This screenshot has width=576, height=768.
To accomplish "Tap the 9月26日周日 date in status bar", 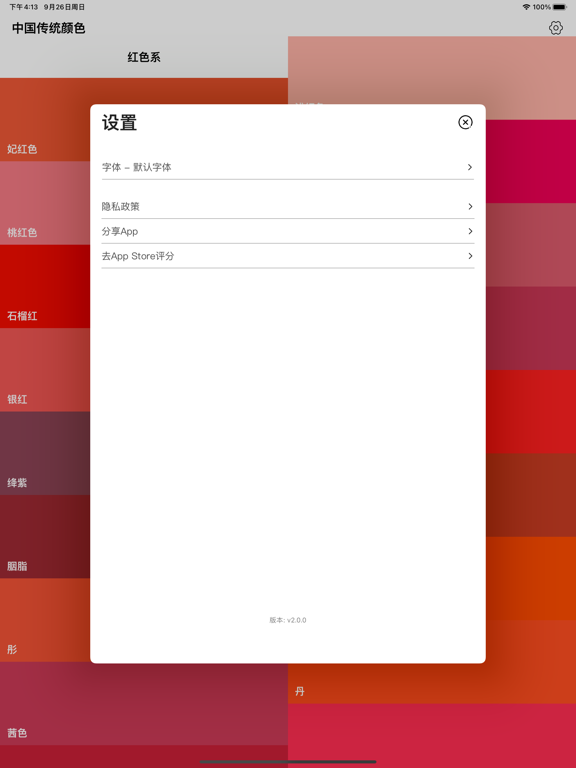I will pyautogui.click(x=64, y=7).
